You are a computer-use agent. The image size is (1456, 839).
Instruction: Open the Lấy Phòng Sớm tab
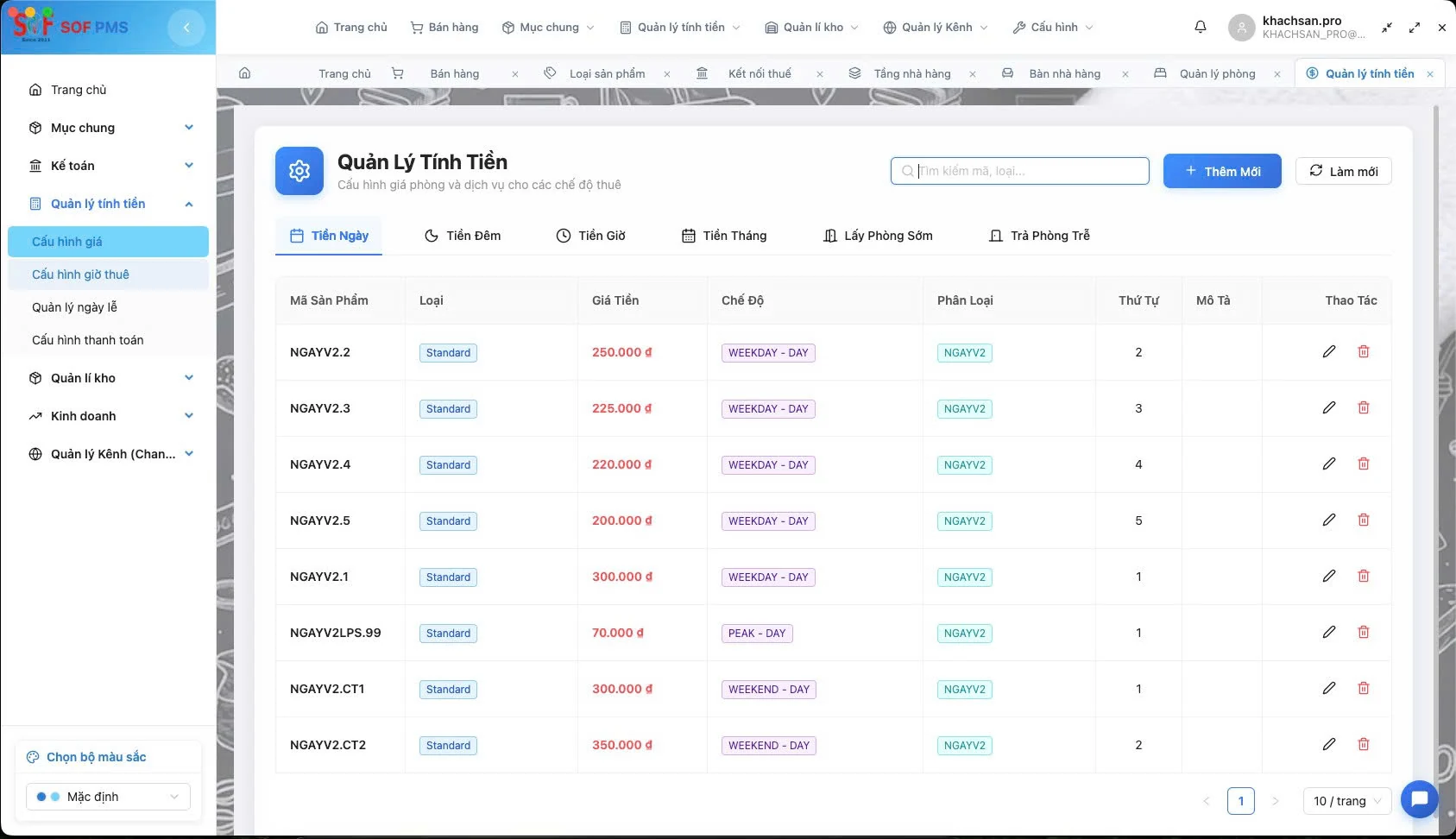878,236
